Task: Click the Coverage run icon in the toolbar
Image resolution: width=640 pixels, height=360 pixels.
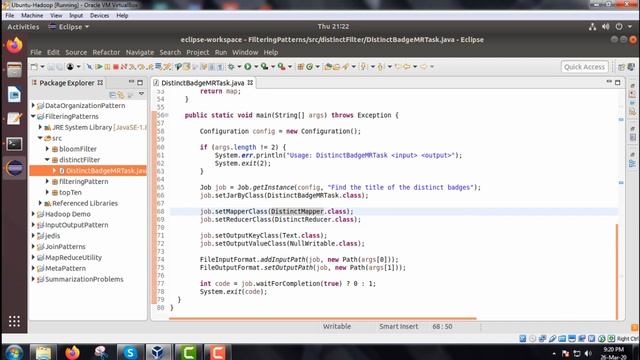Action: click(x=264, y=67)
